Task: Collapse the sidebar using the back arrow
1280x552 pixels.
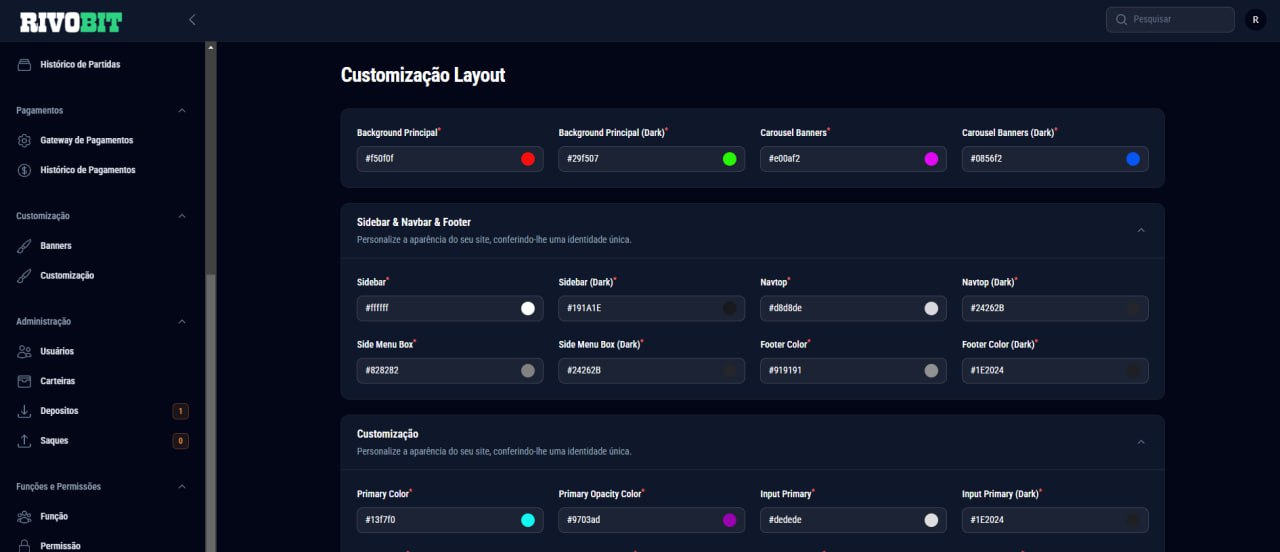Action: (x=192, y=19)
